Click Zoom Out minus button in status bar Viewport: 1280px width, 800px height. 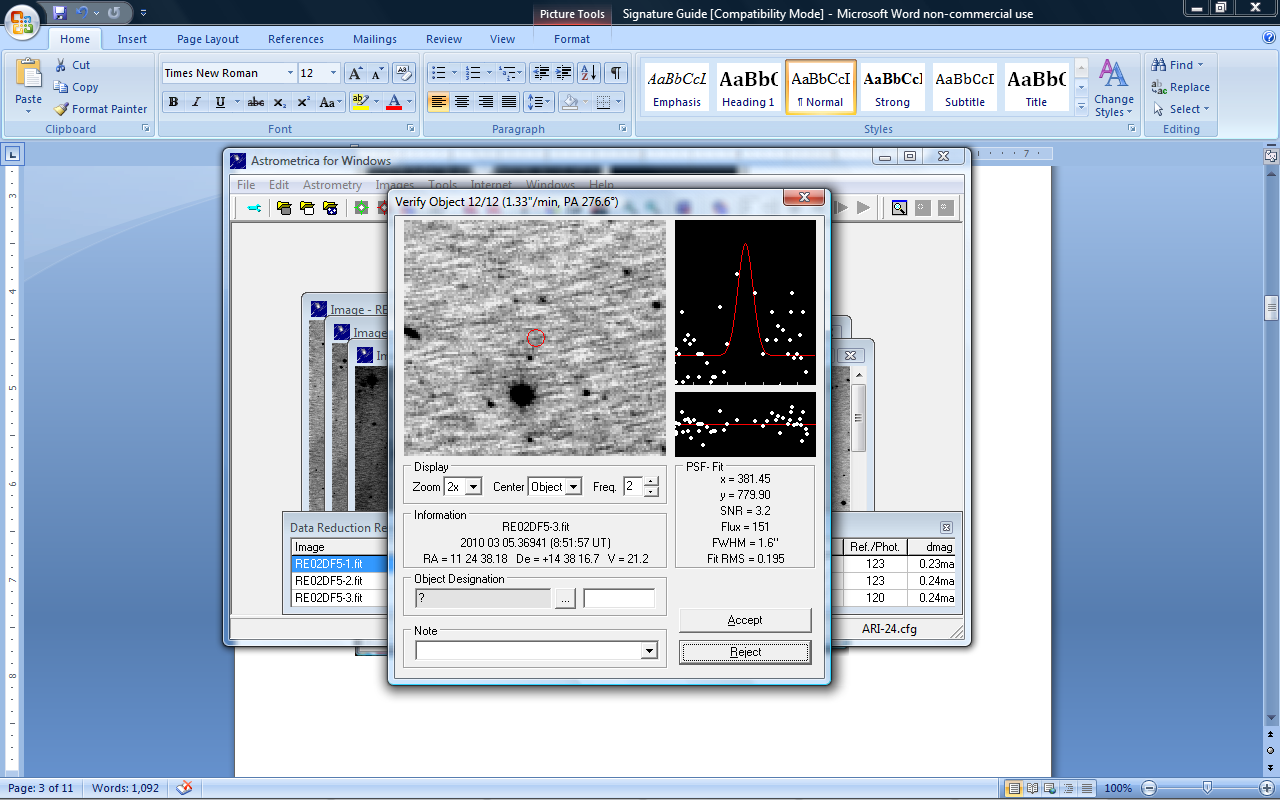coord(1149,788)
